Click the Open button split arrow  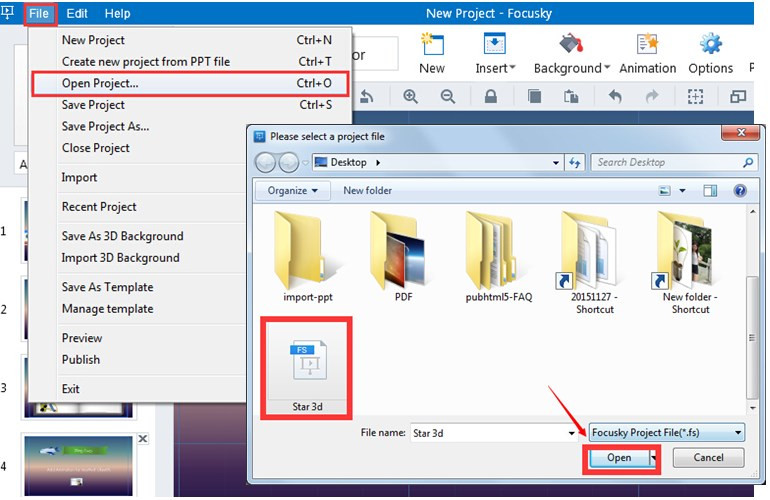653,458
